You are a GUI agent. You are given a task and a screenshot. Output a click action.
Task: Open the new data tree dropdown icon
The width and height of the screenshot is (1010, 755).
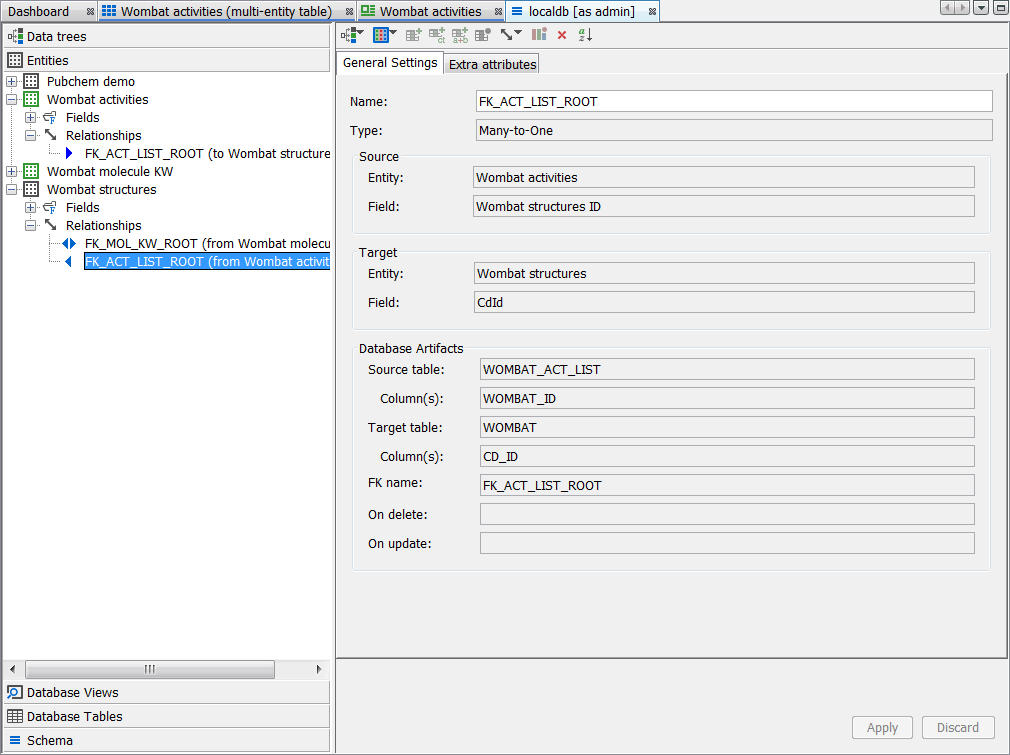tap(352, 35)
